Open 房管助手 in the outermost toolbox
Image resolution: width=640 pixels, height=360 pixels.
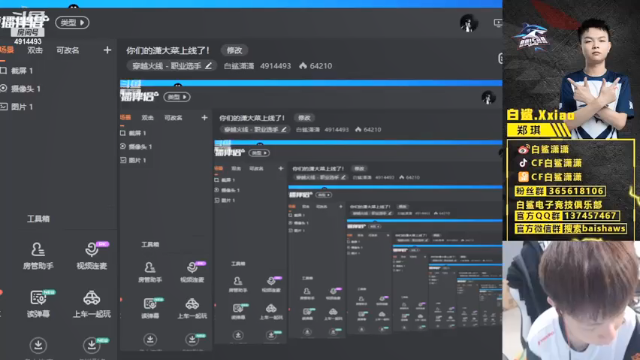[x=38, y=256]
